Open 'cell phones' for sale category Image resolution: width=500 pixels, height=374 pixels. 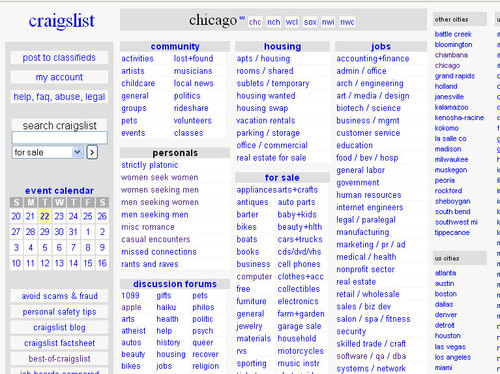coord(299,264)
